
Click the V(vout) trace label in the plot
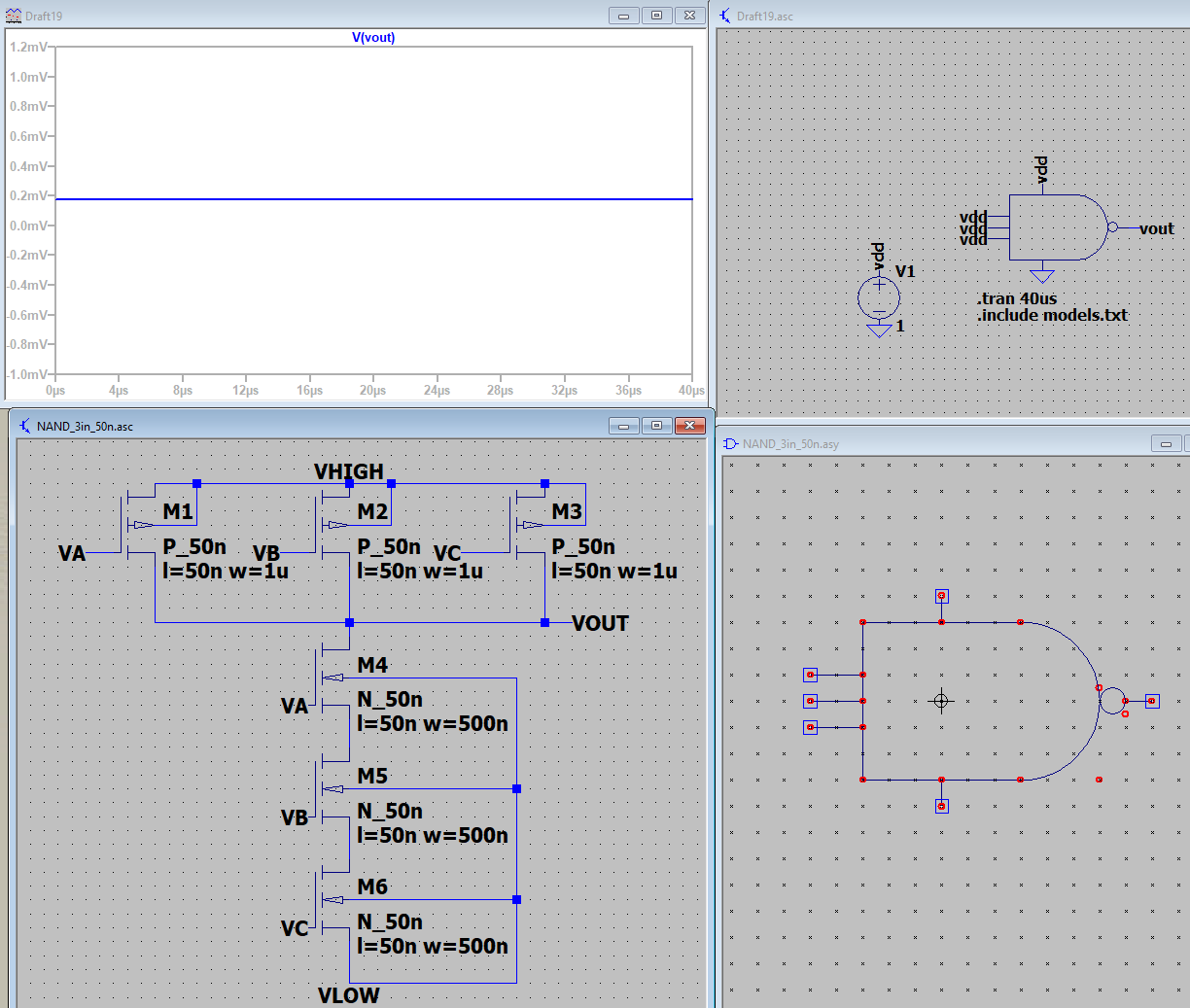point(373,38)
